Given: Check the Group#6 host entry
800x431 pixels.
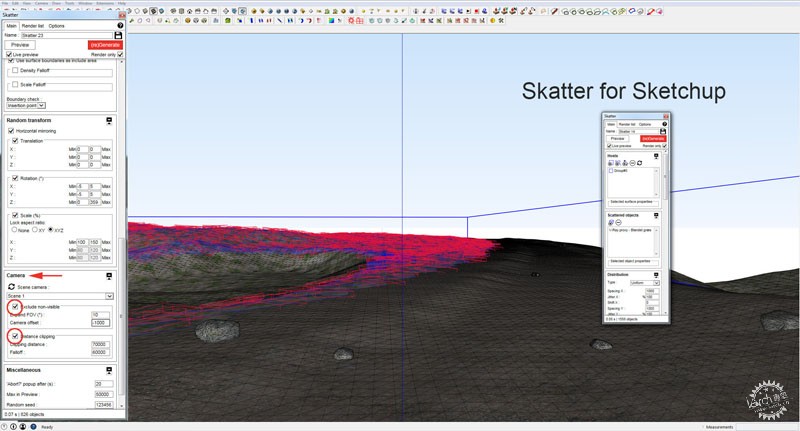Looking at the screenshot, I should 611,171.
